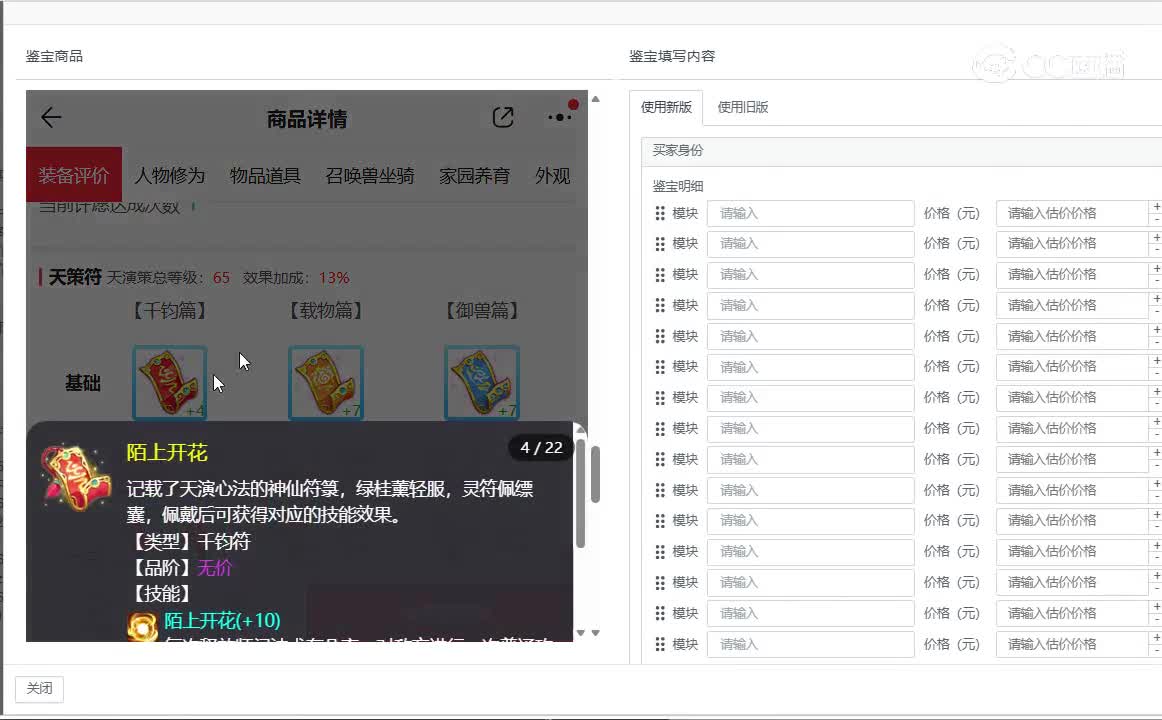The height and width of the screenshot is (720, 1162).
Task: Click the 【千钧篇】 column label
Action: click(170, 310)
